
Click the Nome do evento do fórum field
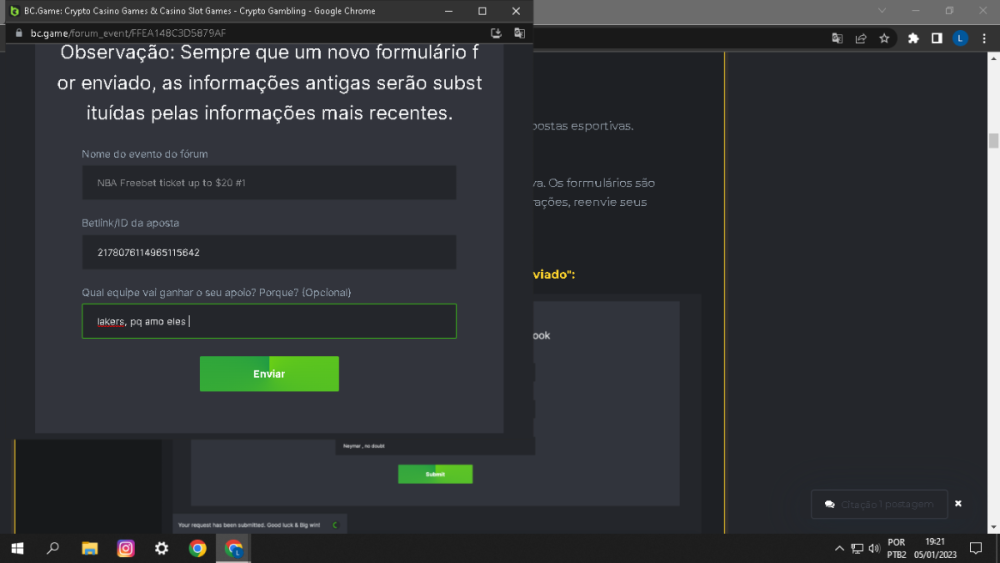tap(269, 183)
